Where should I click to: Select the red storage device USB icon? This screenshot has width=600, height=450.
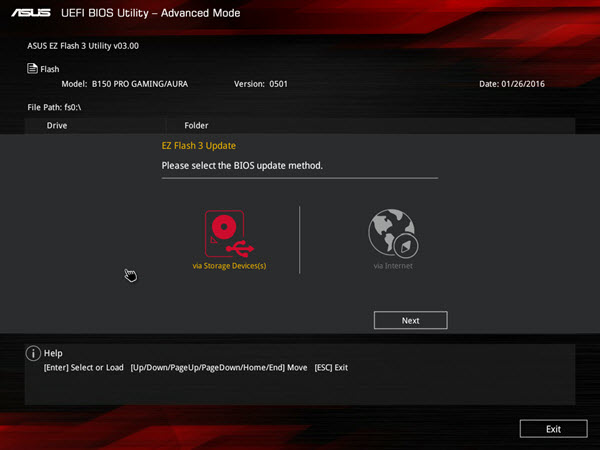click(229, 233)
